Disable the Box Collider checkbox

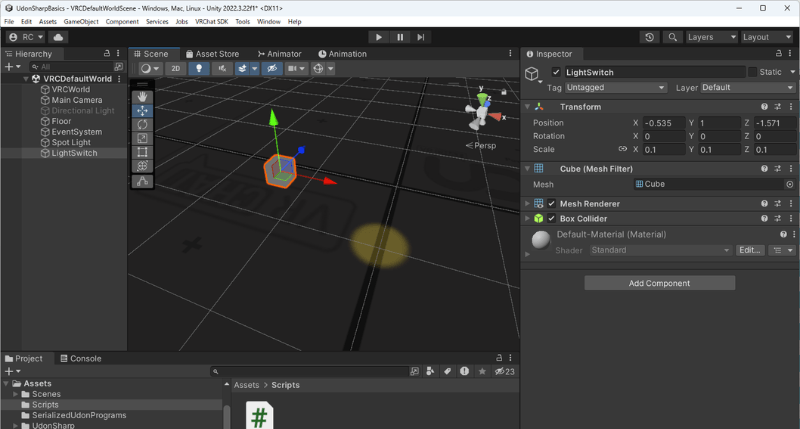[552, 218]
